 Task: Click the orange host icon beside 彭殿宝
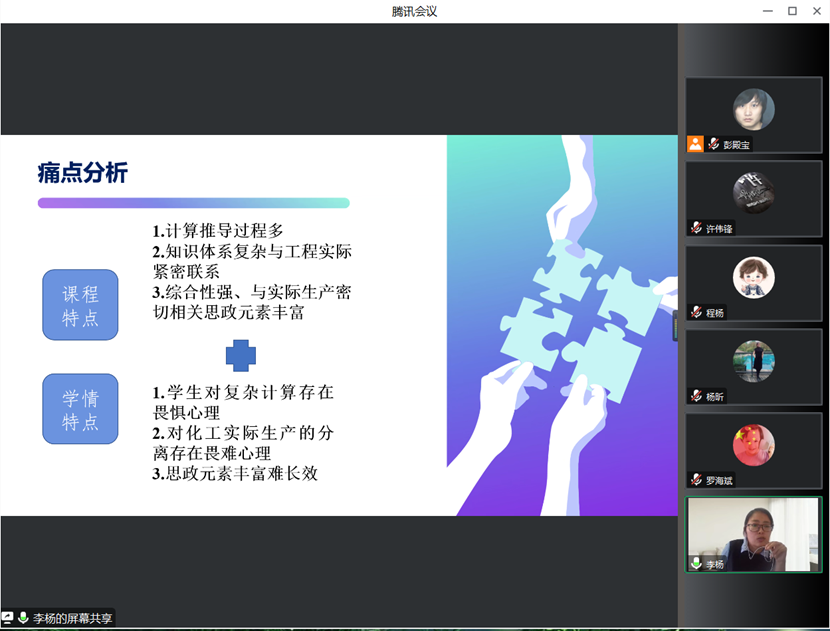click(x=695, y=144)
